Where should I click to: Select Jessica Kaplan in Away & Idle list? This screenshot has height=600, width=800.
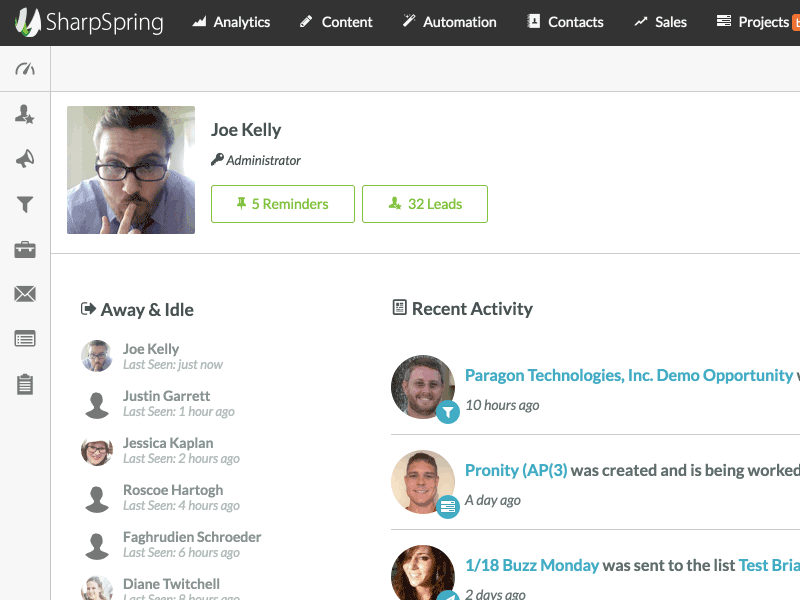(168, 443)
